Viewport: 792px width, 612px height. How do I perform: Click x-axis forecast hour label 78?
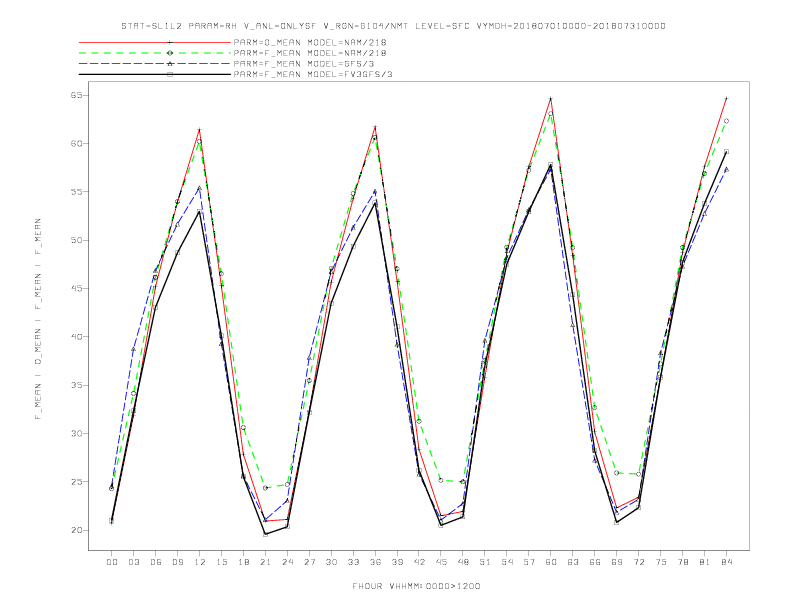coord(683,562)
